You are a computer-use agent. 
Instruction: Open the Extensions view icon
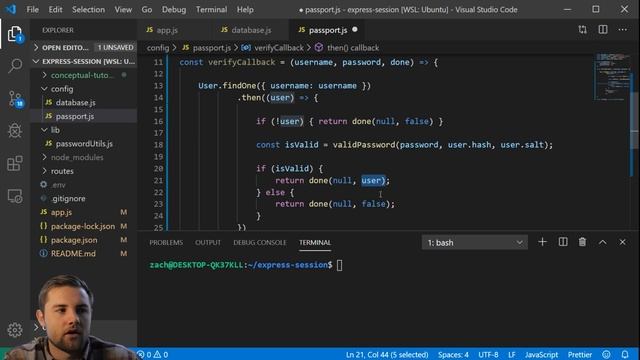tap(15, 164)
